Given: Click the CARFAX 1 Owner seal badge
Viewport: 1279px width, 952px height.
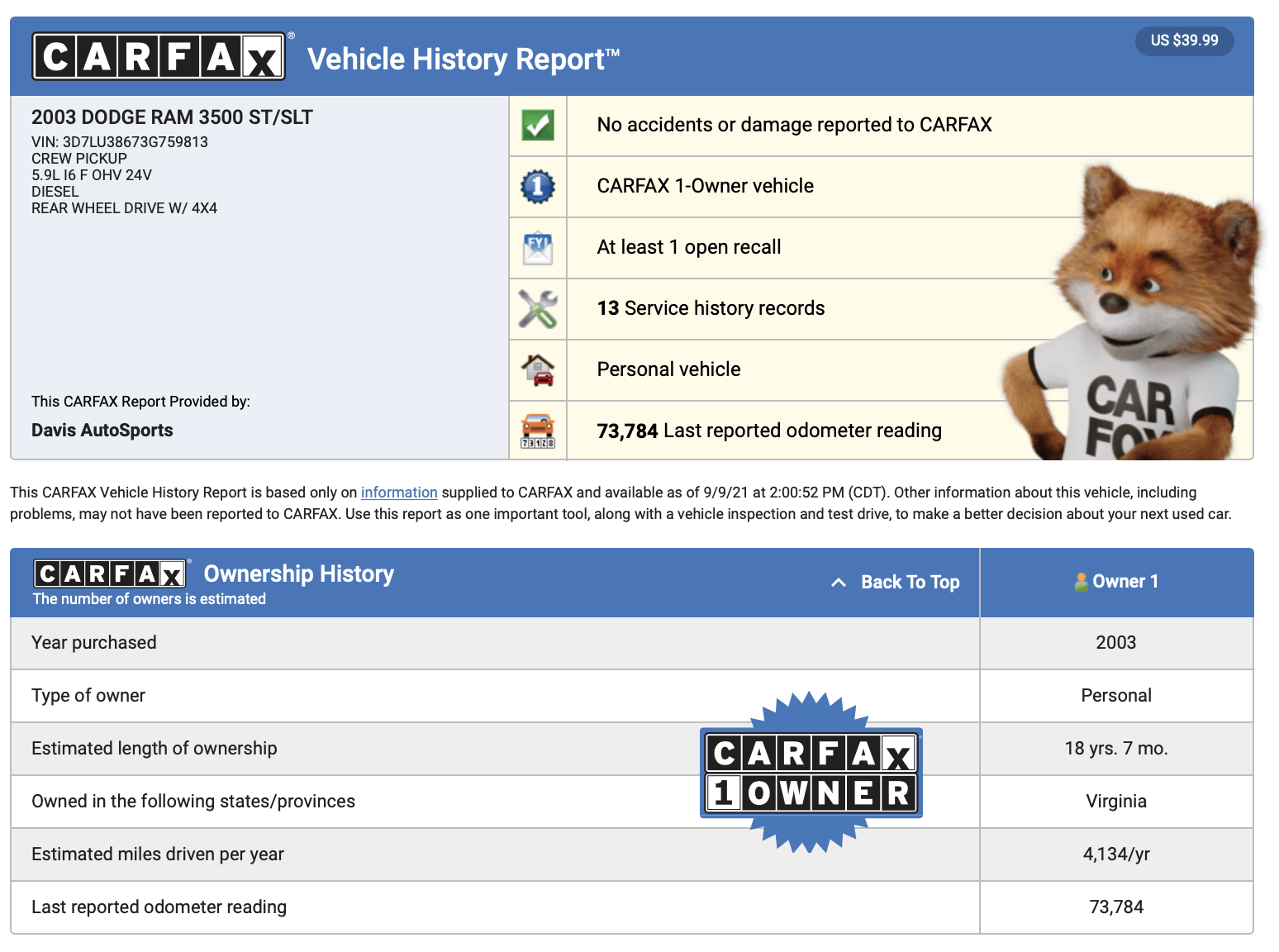Looking at the screenshot, I should [811, 773].
